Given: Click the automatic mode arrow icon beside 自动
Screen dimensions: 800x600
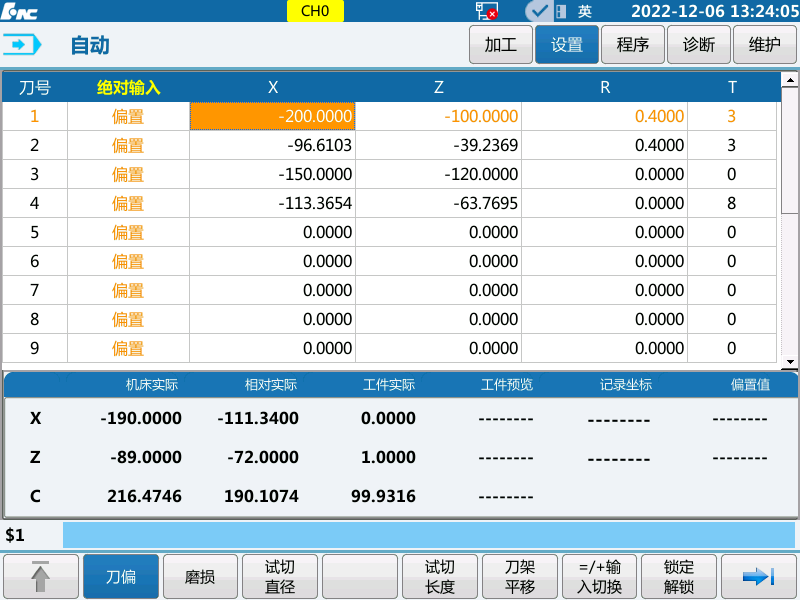Looking at the screenshot, I should [24, 44].
